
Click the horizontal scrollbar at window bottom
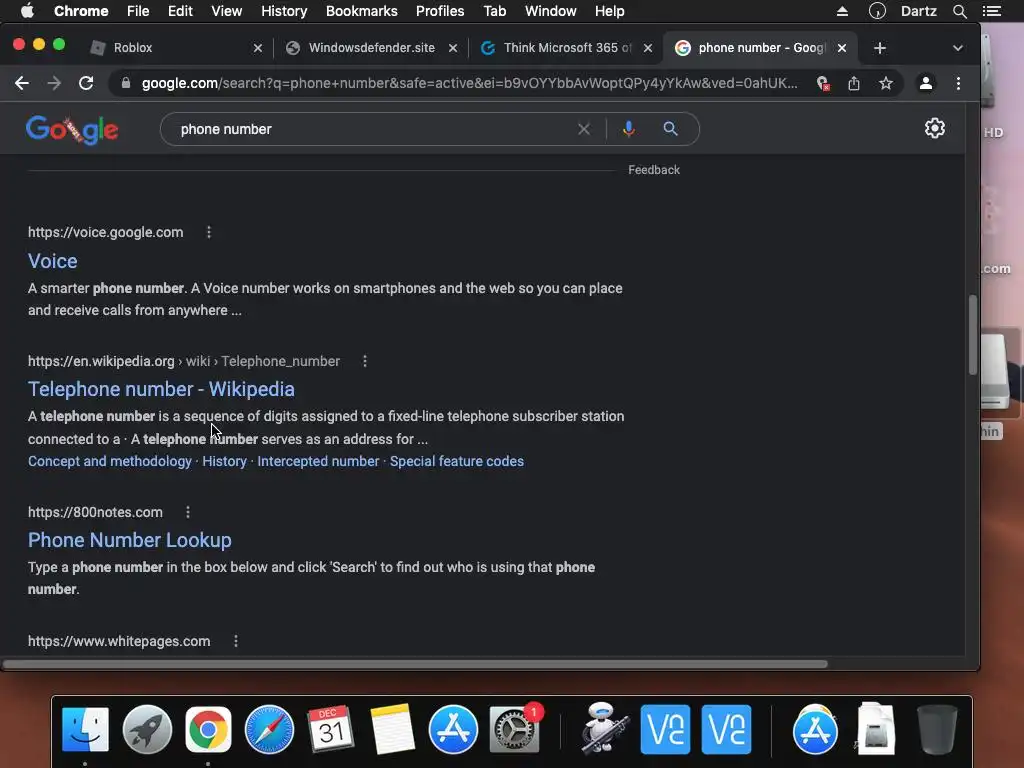pos(415,664)
